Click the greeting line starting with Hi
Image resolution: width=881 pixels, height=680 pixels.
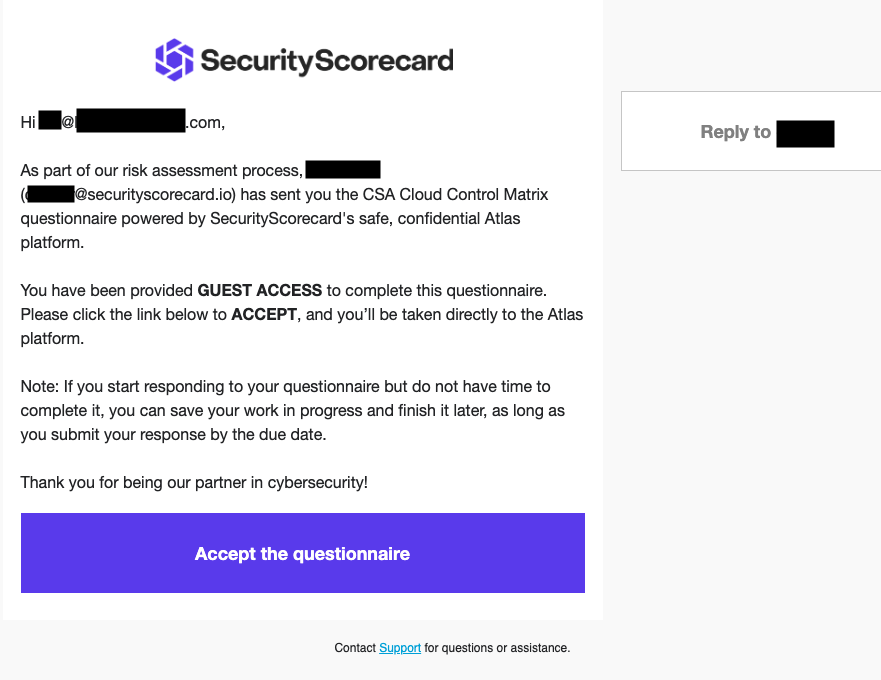point(122,121)
